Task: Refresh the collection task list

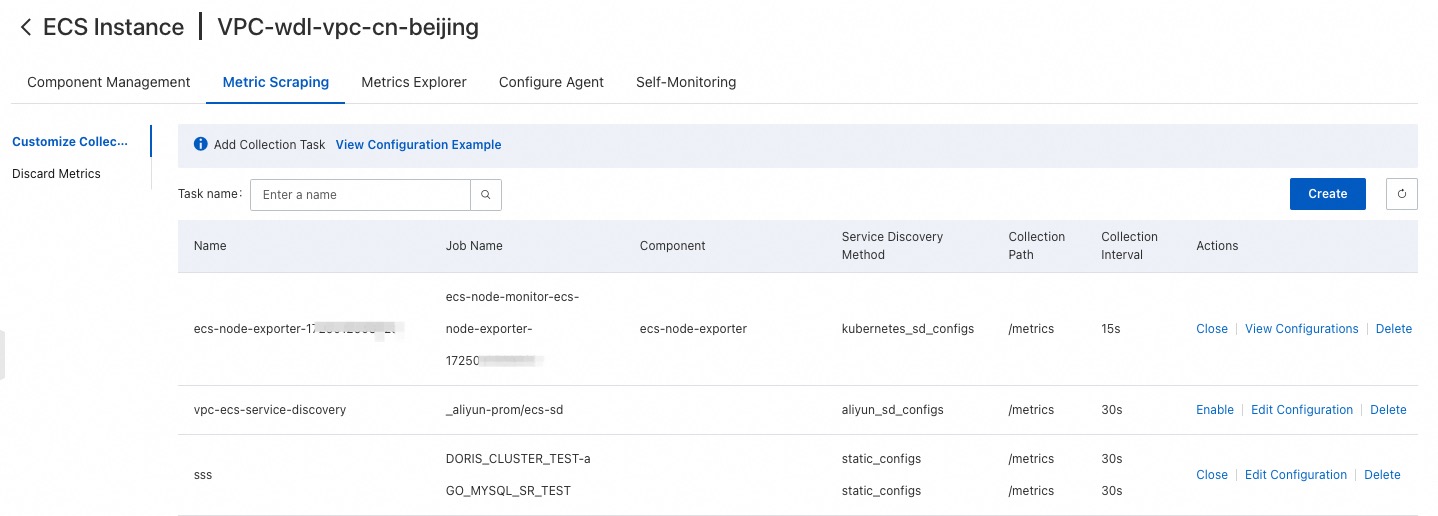Action: coord(1401,194)
